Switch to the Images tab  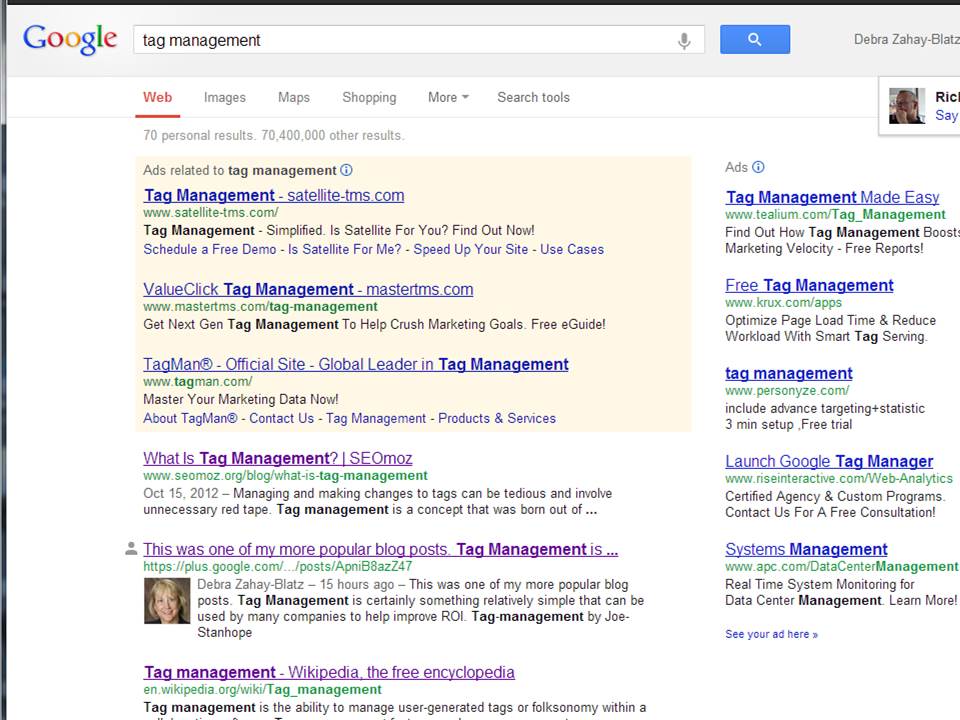pos(225,97)
